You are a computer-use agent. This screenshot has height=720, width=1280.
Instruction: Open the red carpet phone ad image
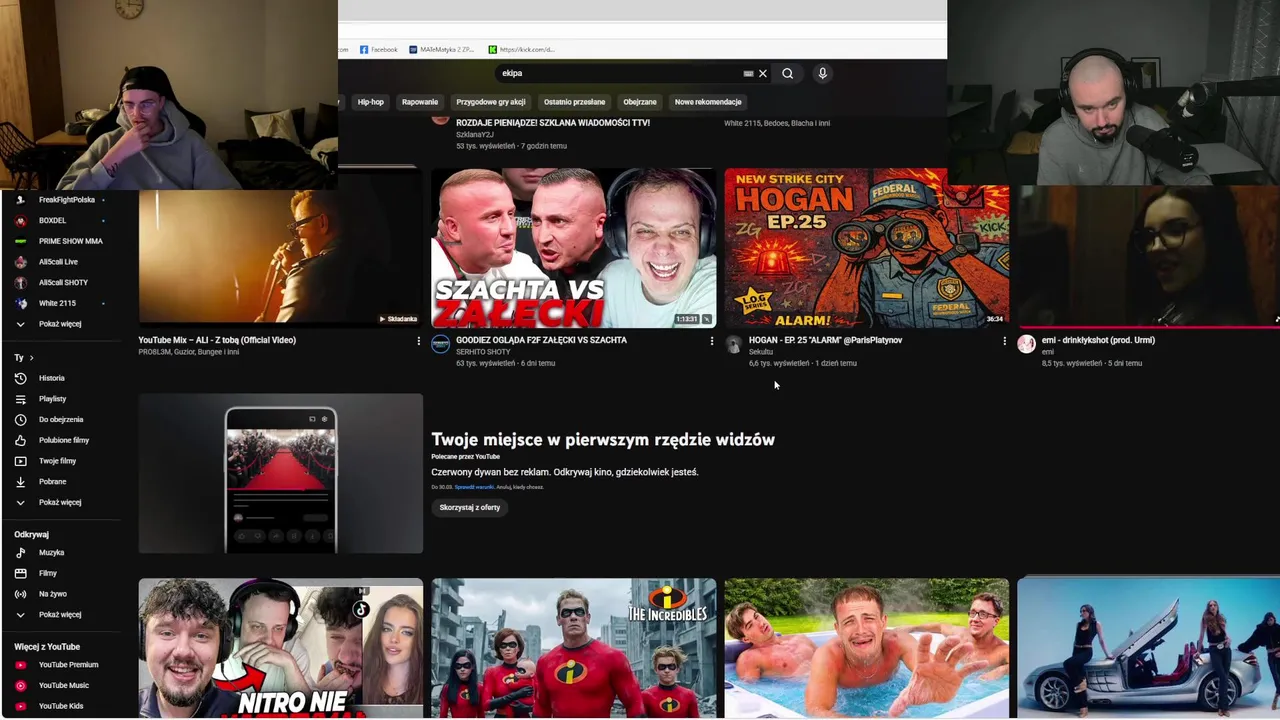pyautogui.click(x=280, y=473)
